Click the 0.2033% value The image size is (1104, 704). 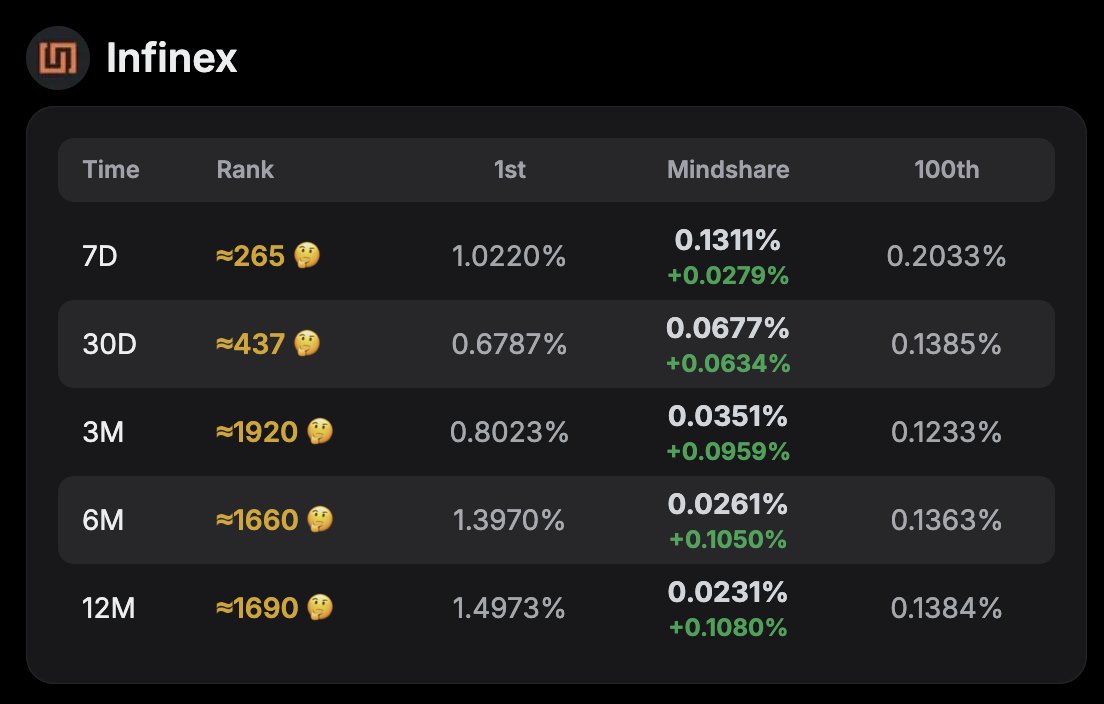pos(946,256)
